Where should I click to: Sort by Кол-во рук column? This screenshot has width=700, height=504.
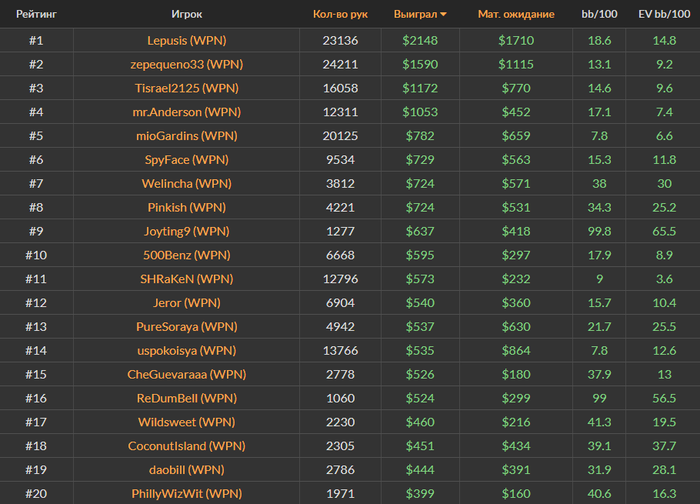coord(340,15)
